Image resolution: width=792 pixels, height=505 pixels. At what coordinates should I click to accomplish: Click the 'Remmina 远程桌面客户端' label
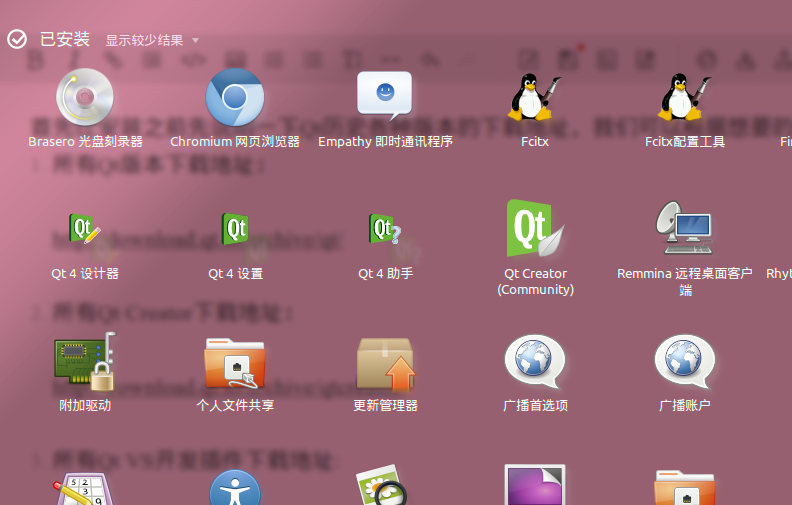point(685,281)
